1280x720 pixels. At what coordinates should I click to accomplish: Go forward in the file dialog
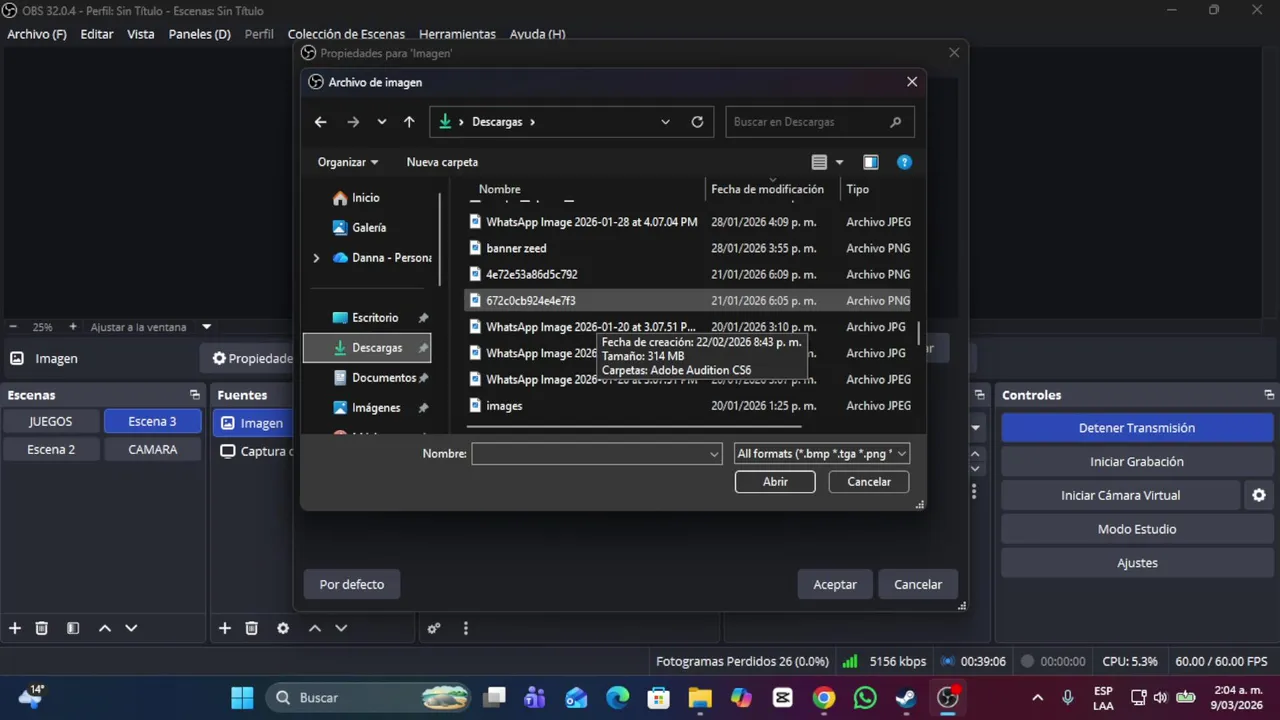353,122
